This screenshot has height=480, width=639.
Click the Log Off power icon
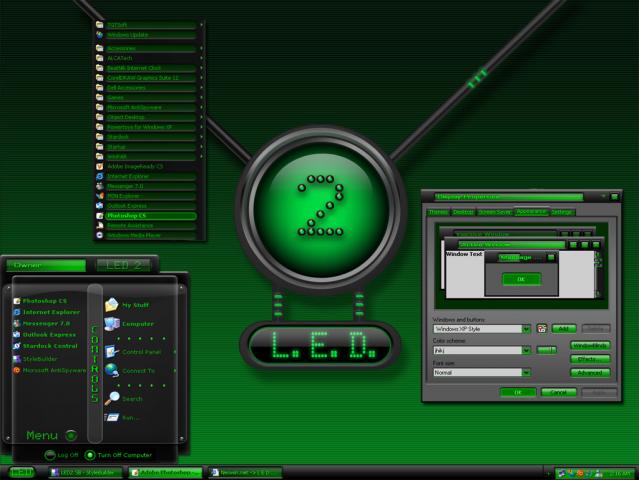tap(50, 455)
